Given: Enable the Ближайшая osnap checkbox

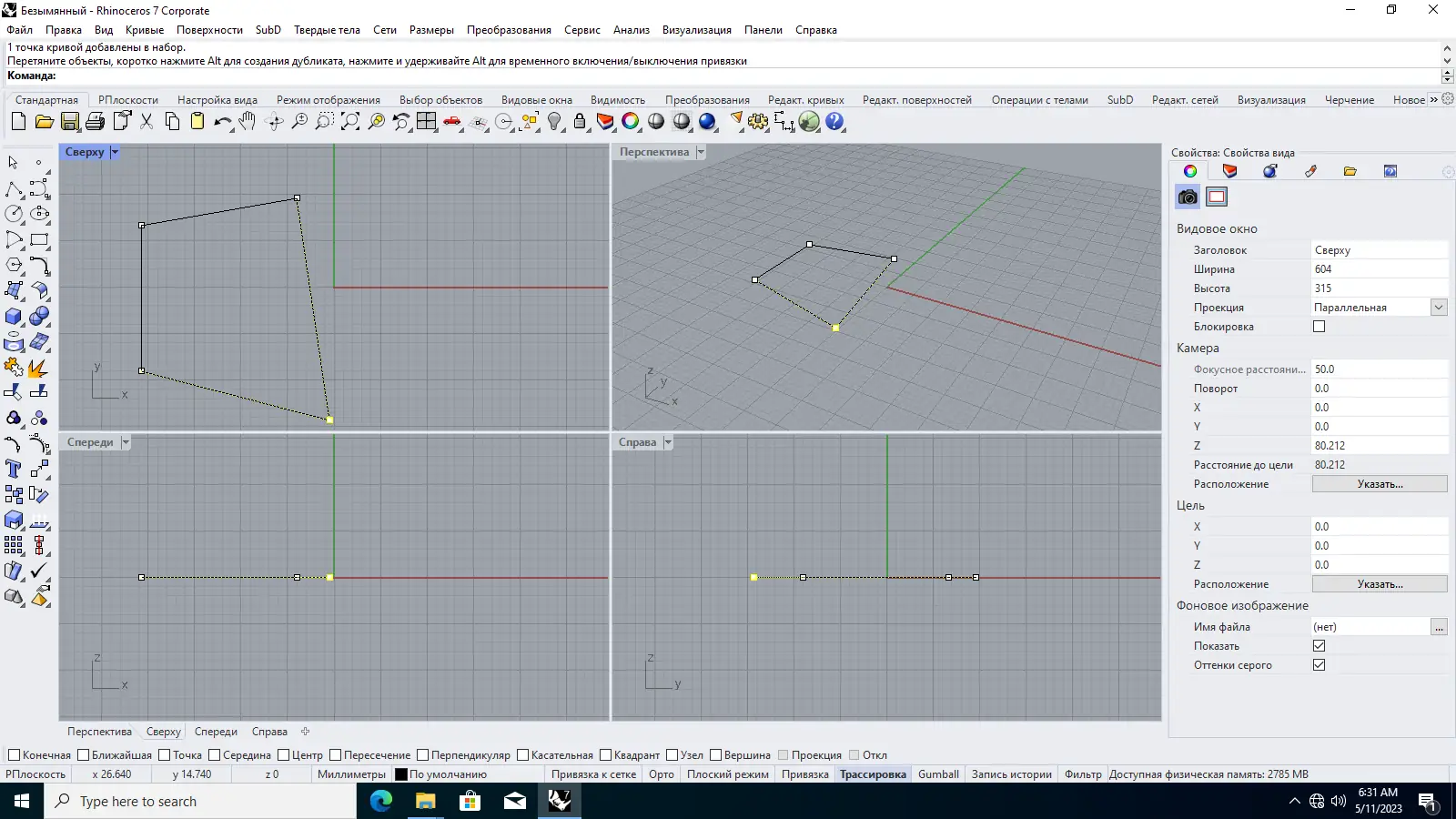Looking at the screenshot, I should pos(84,755).
